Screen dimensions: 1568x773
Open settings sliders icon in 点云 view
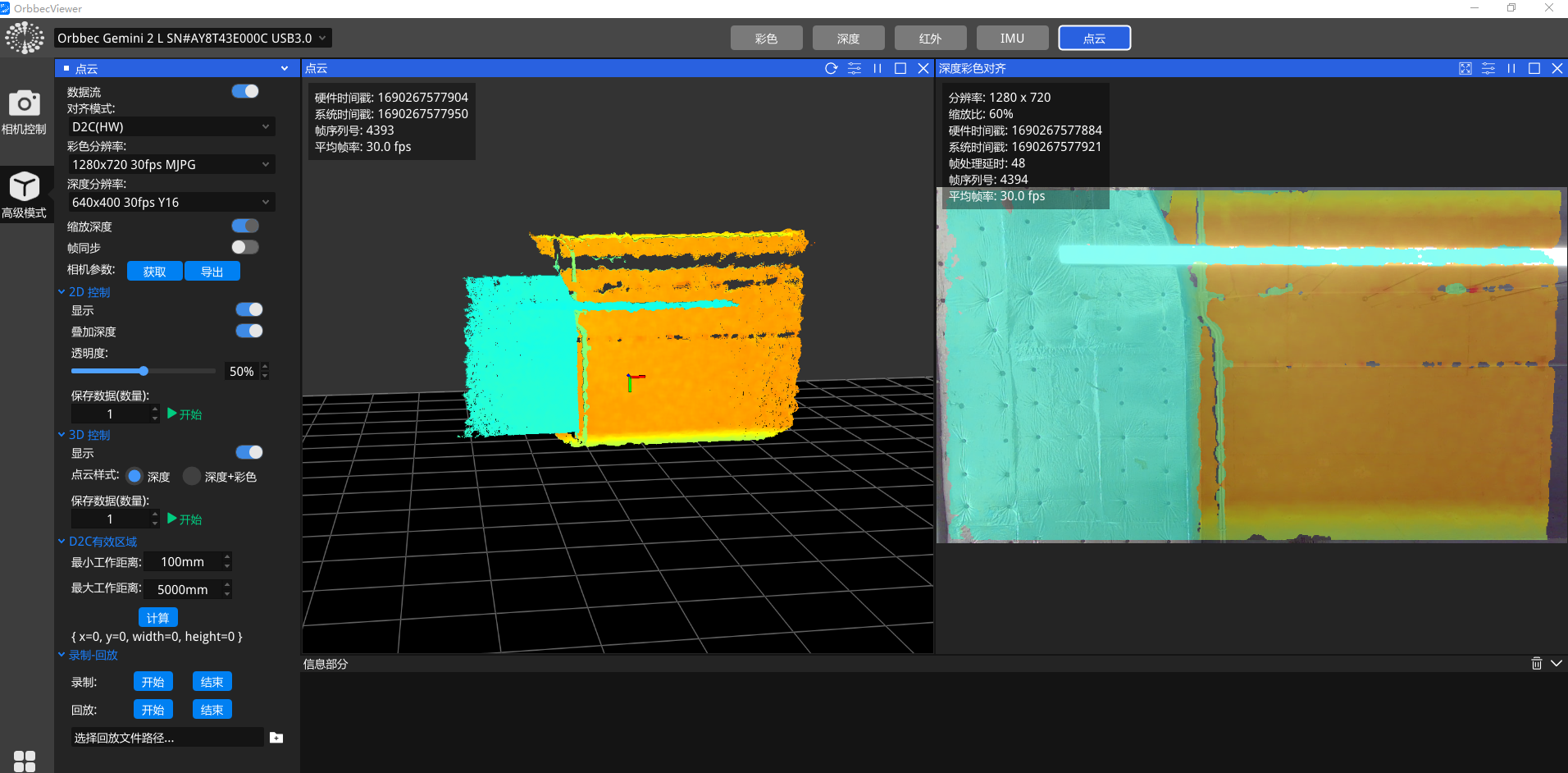tap(855, 68)
